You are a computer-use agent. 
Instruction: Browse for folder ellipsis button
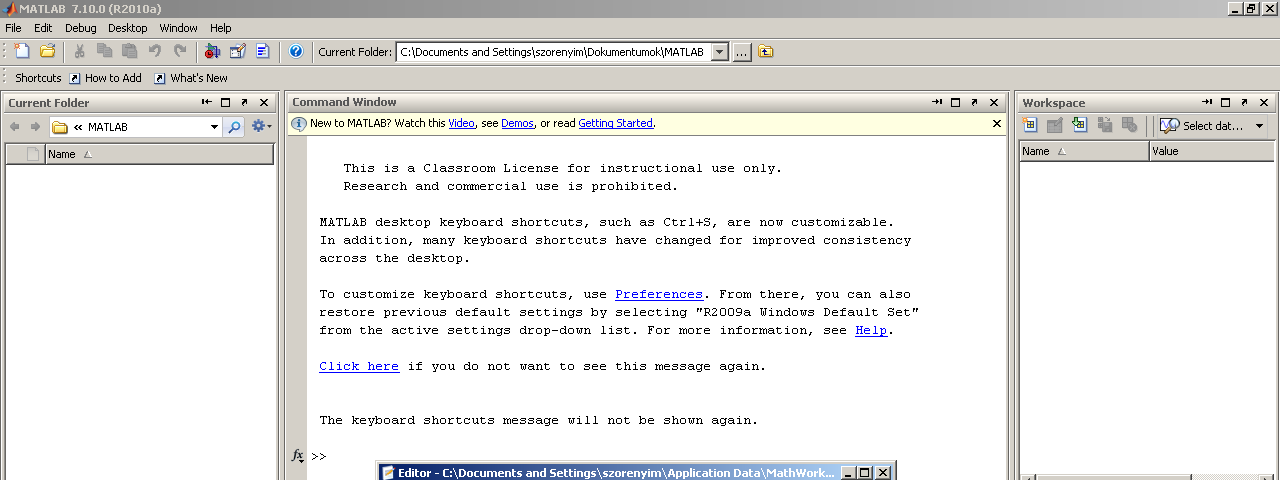tap(742, 52)
